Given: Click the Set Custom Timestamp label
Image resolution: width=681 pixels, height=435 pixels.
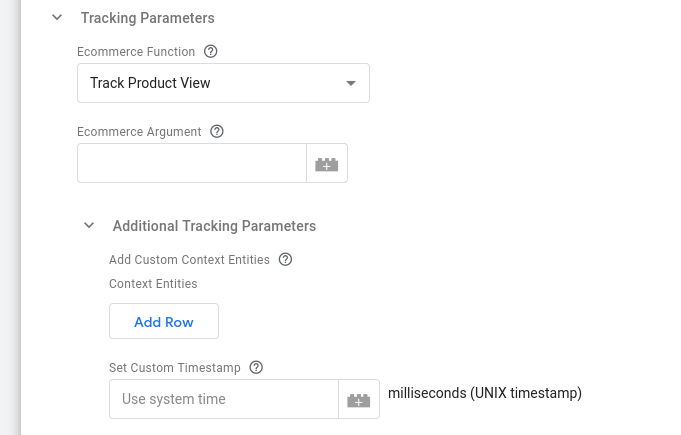Looking at the screenshot, I should tap(175, 368).
